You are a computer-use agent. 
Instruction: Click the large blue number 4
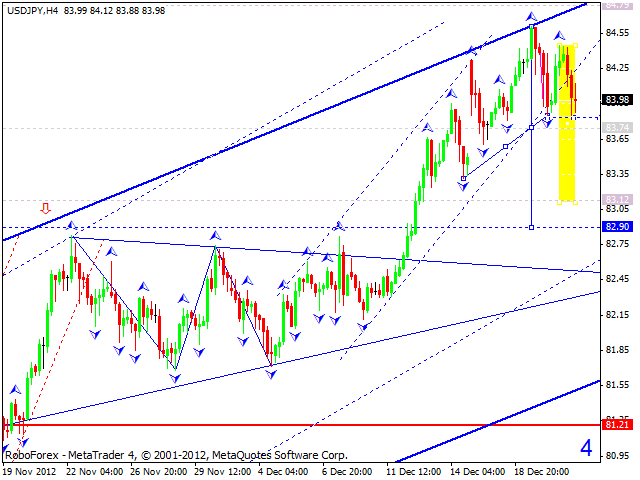click(x=586, y=447)
